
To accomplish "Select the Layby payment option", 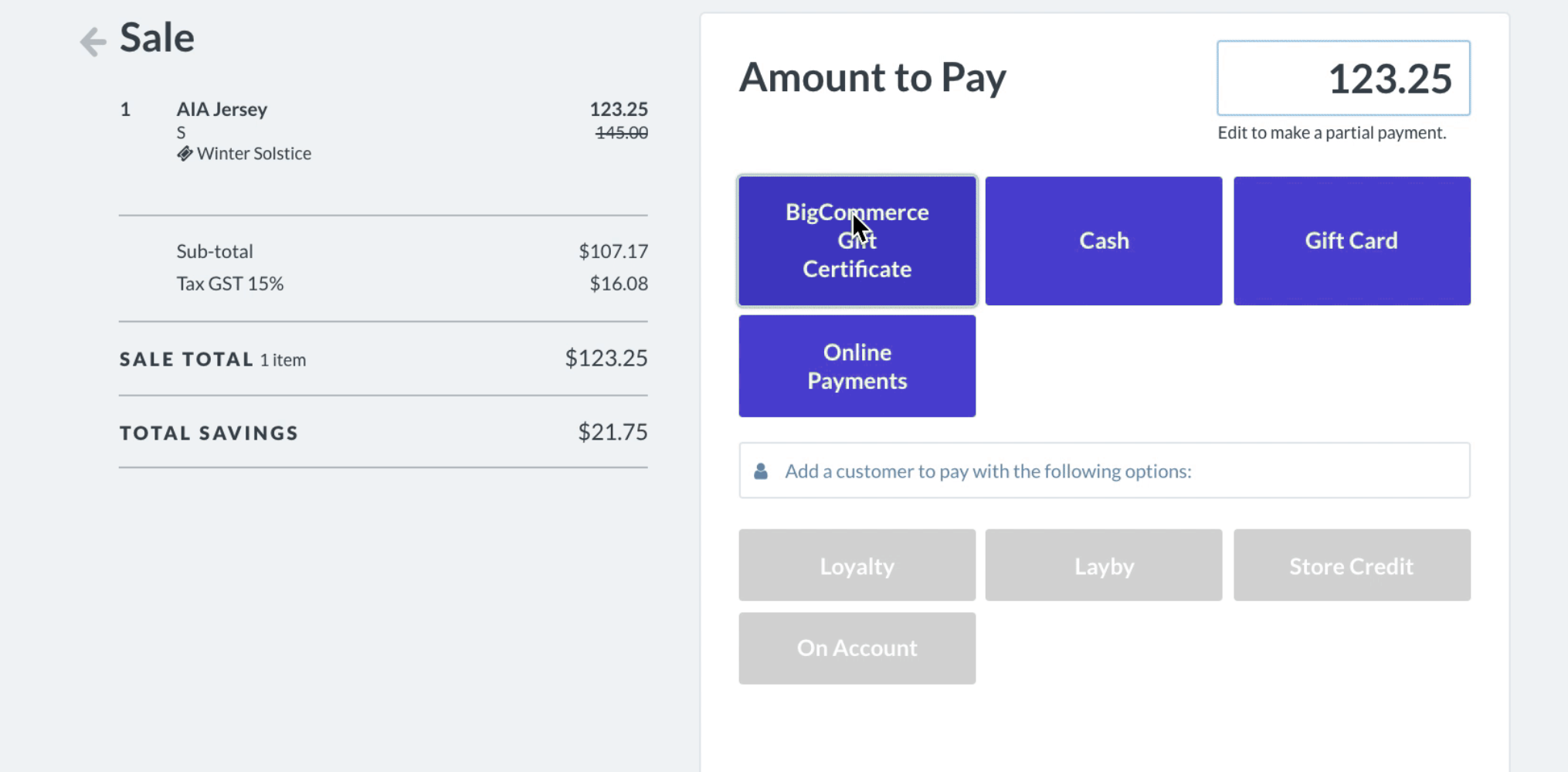I will [1103, 566].
